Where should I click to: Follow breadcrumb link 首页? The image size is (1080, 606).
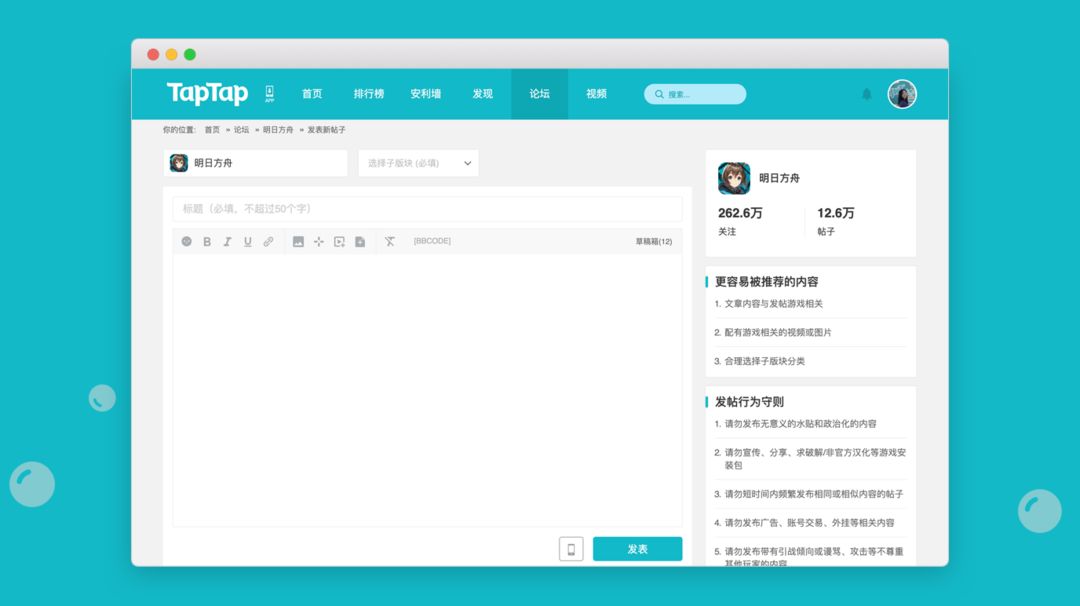point(212,129)
